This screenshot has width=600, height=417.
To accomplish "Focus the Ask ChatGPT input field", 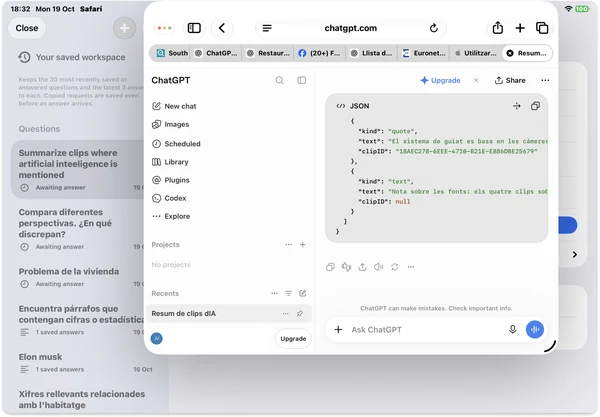I will tap(425, 329).
